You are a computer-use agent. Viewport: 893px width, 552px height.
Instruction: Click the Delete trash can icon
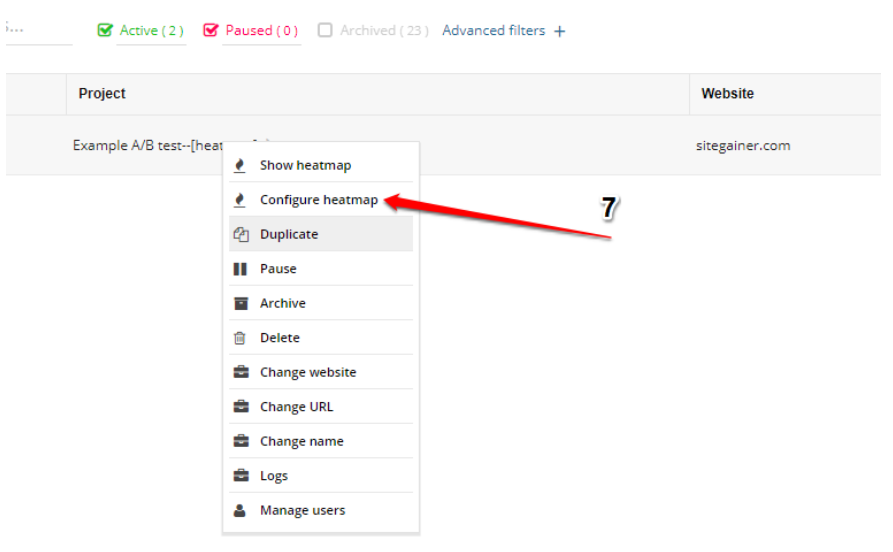tap(240, 338)
